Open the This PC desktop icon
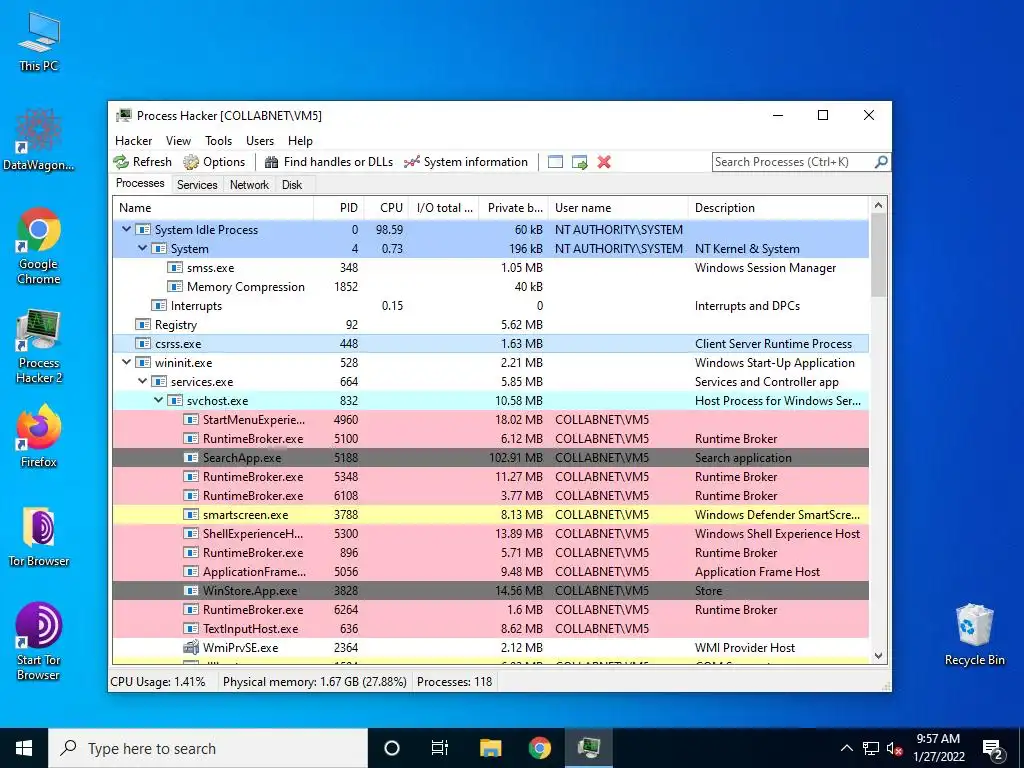 pos(39,41)
